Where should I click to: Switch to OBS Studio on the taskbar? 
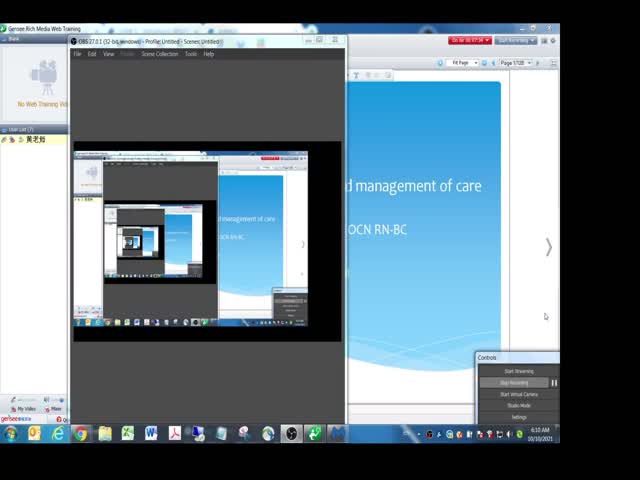[291, 433]
